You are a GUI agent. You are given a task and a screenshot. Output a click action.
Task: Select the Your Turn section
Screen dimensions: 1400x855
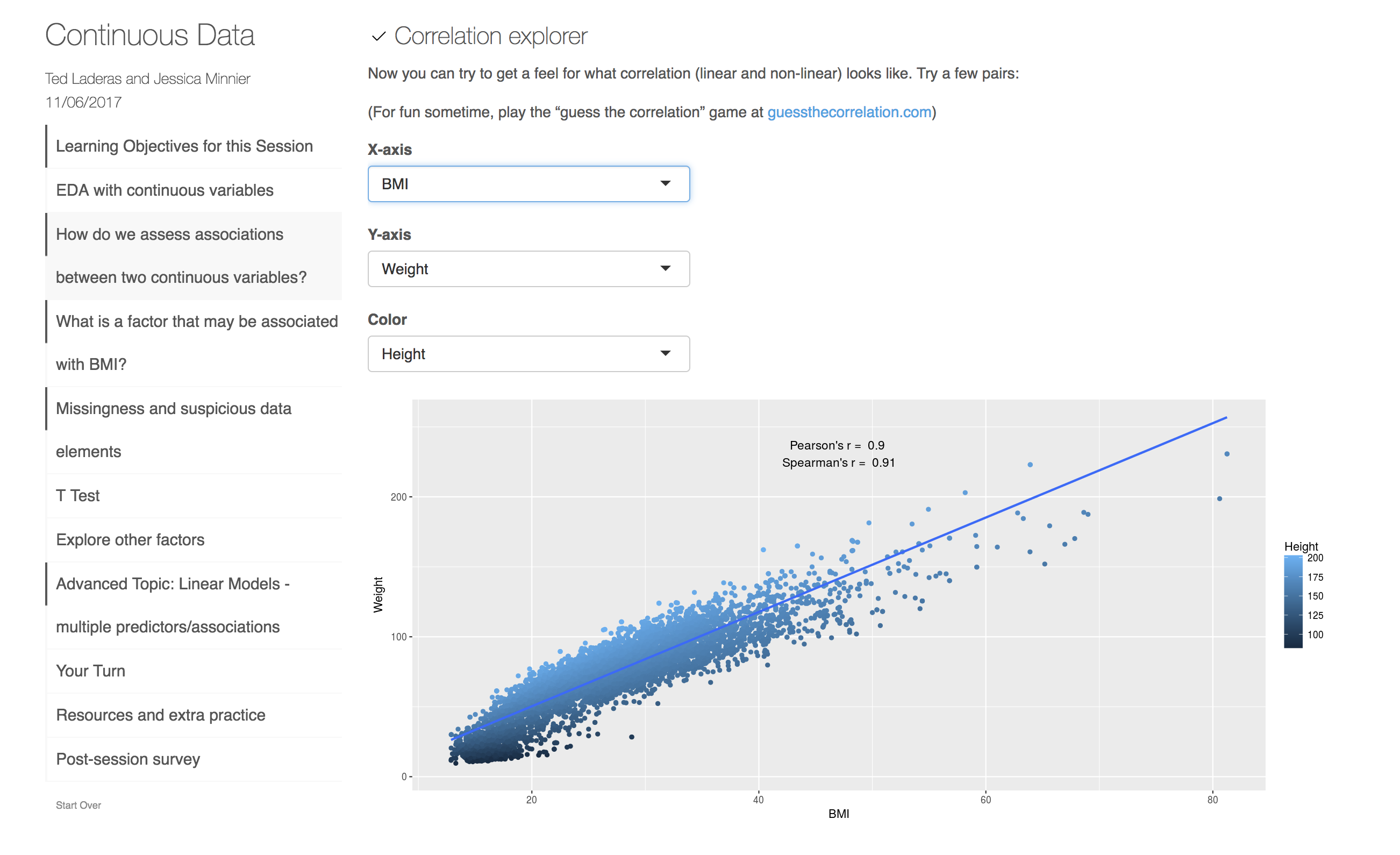[194, 671]
